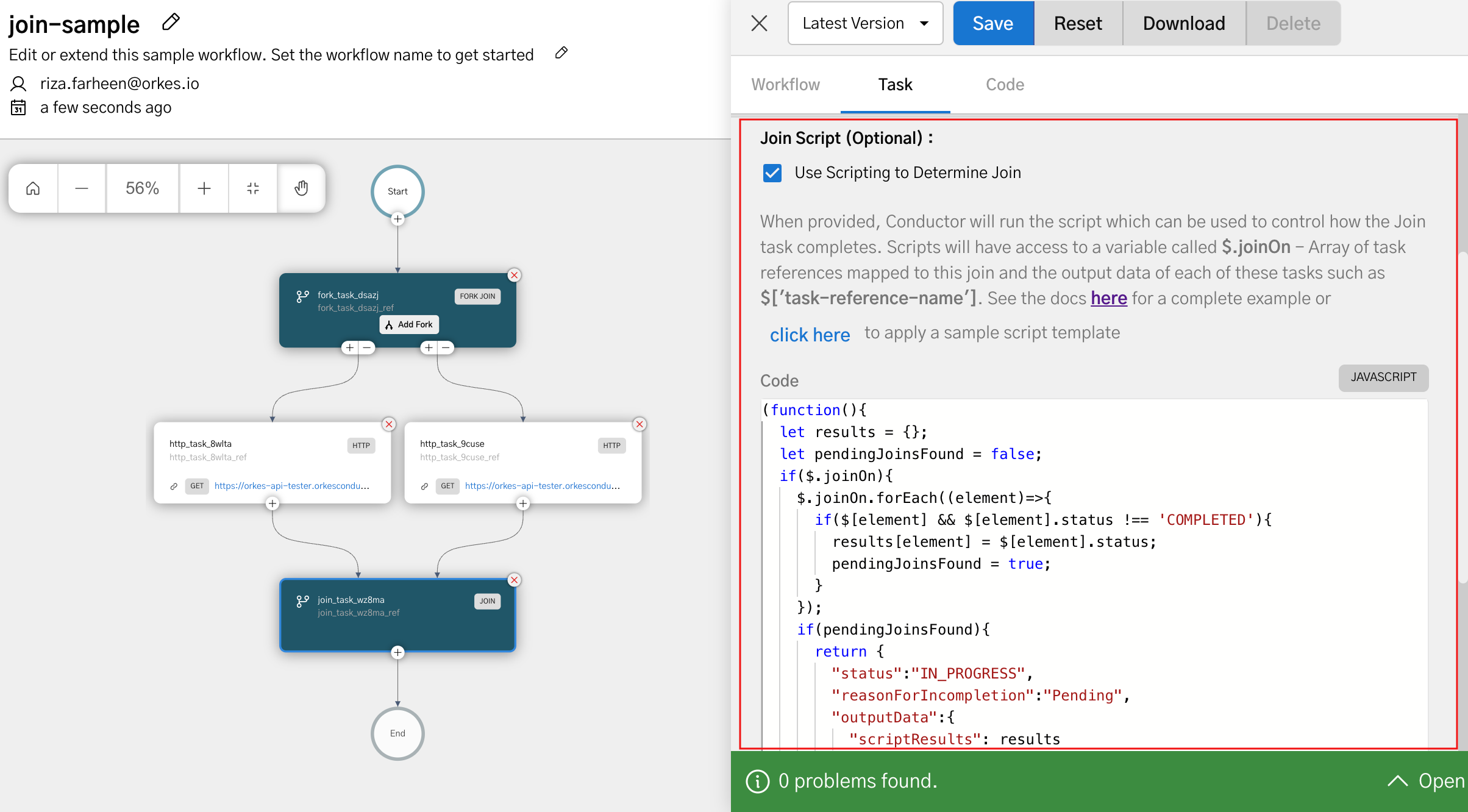Zoom in using the plus icon
This screenshot has height=812, width=1468.
[204, 188]
